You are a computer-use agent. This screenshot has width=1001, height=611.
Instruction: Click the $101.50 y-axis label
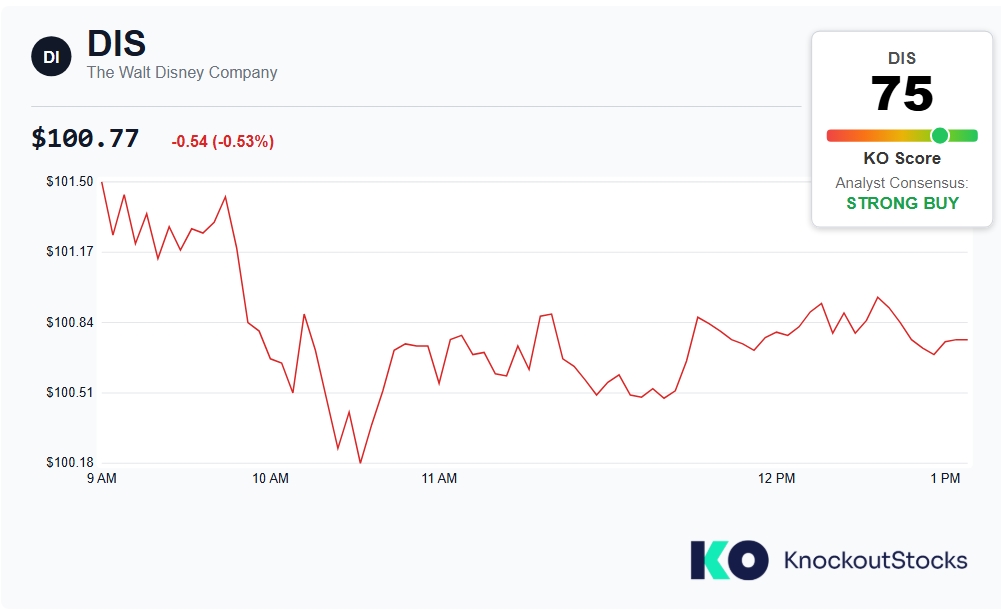[x=70, y=181]
